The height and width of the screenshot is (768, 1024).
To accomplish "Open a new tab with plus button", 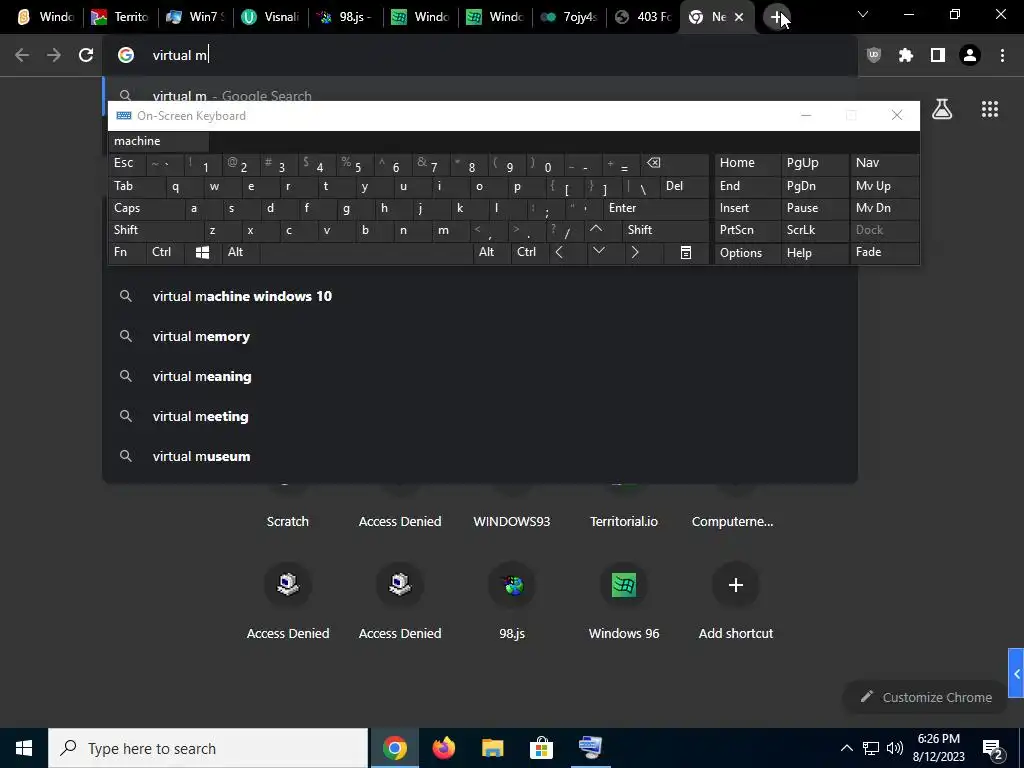I will pos(776,17).
